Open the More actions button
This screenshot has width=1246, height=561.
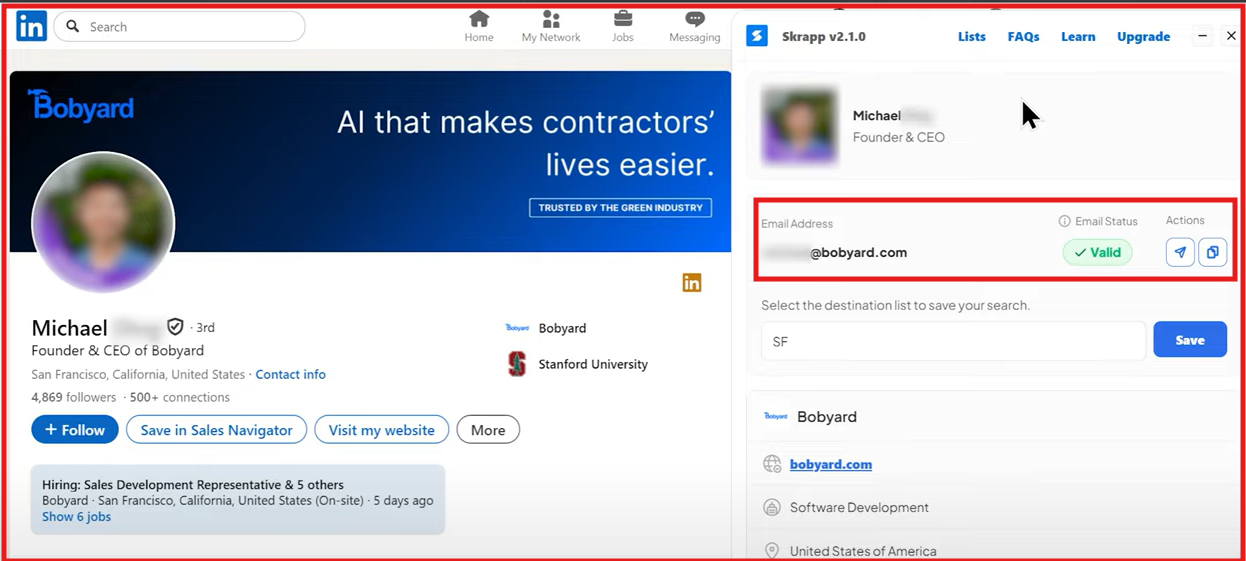tap(488, 430)
